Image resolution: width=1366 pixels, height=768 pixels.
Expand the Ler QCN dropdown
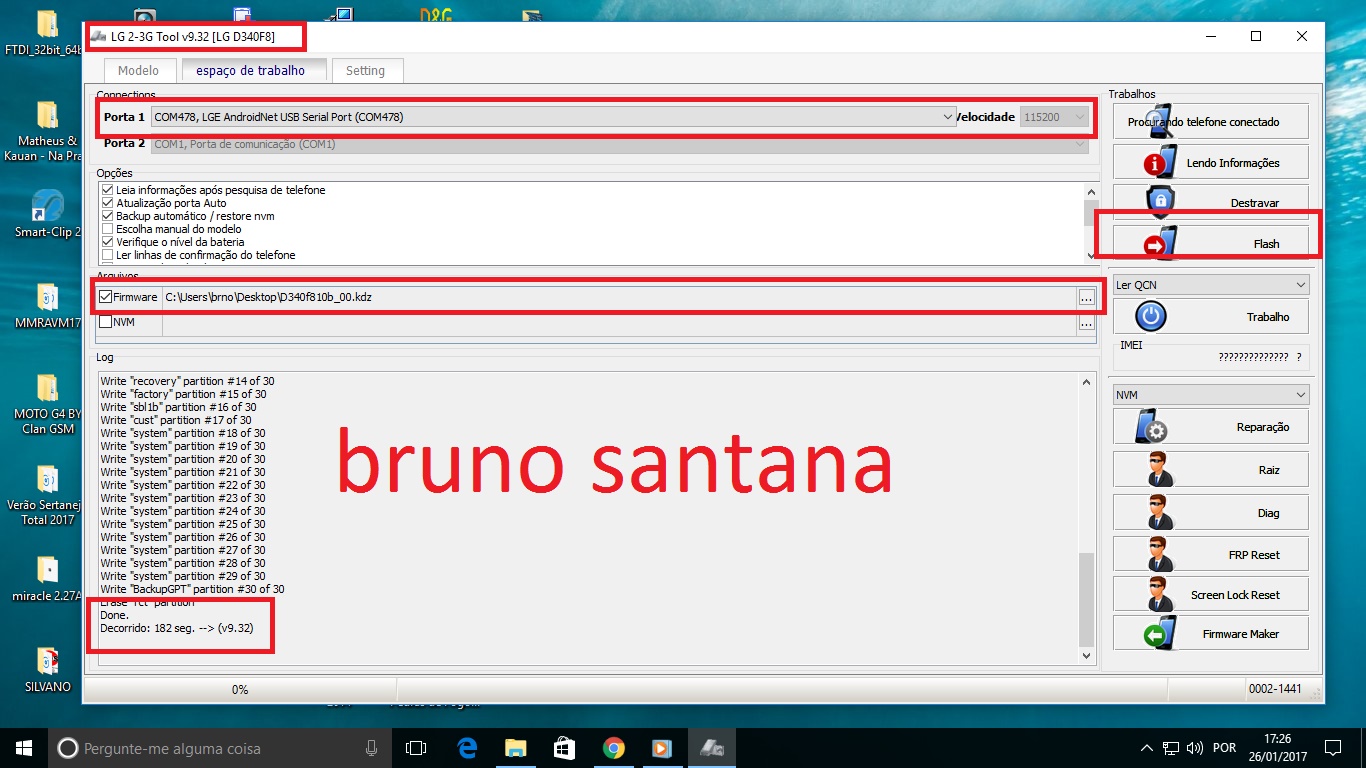(x=1210, y=285)
